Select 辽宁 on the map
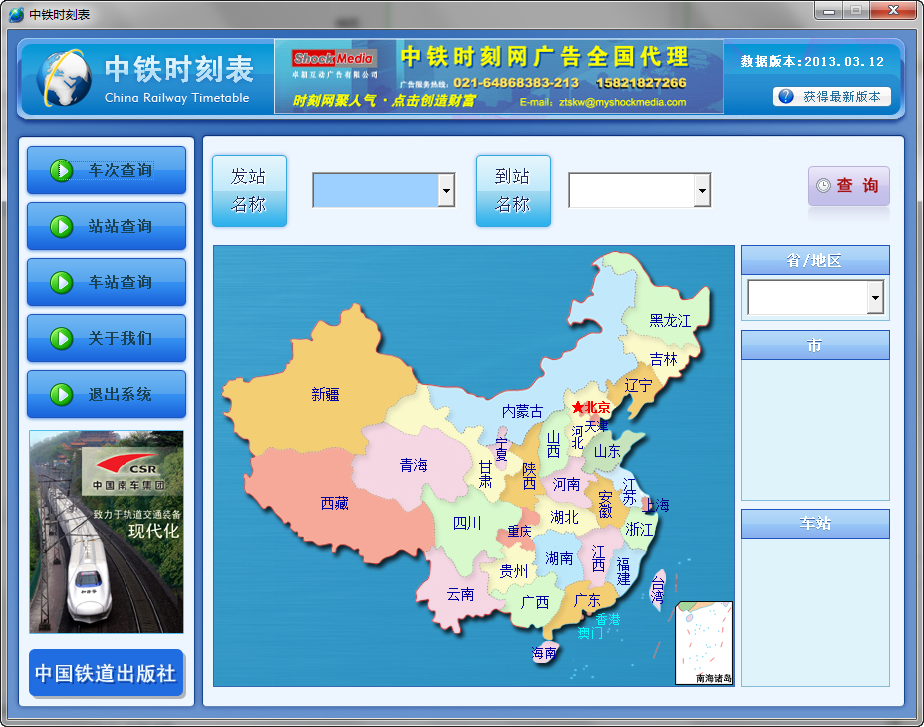 tap(638, 386)
